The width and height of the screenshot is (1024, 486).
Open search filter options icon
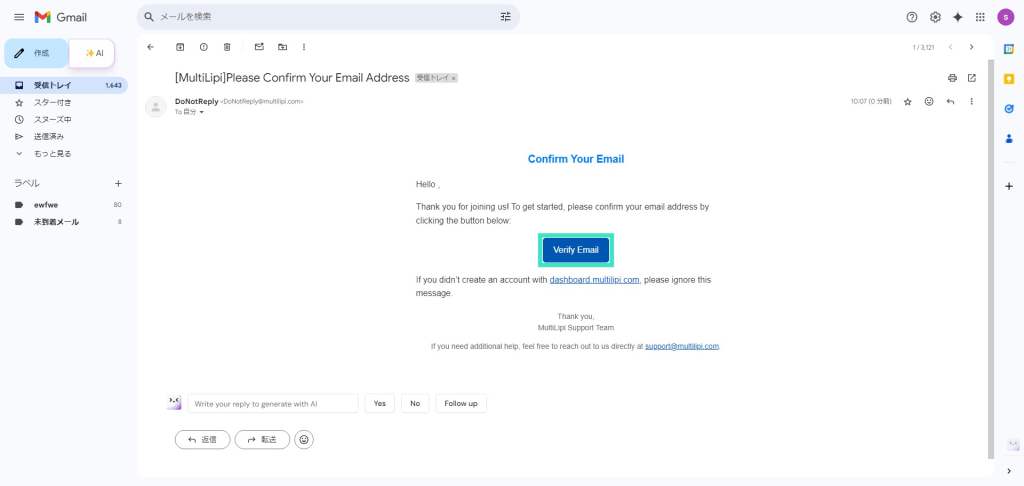coord(505,17)
